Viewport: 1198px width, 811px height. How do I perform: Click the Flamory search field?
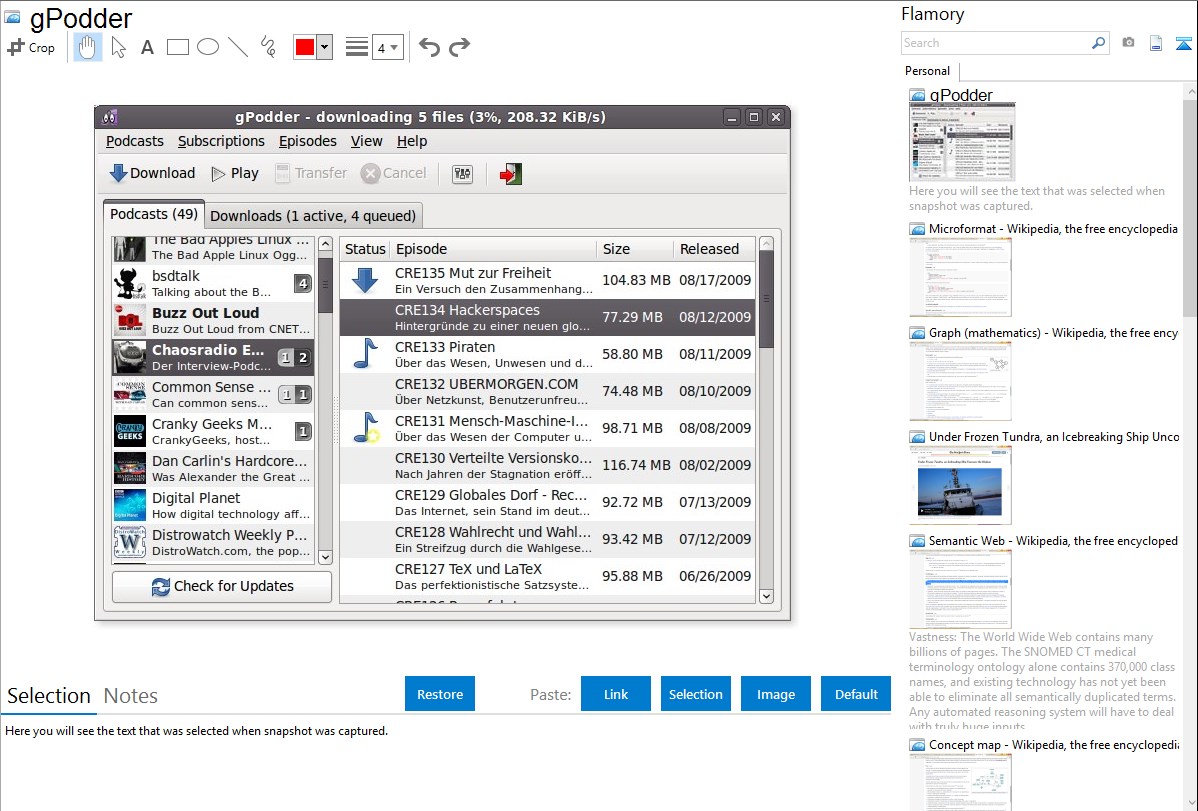point(996,43)
